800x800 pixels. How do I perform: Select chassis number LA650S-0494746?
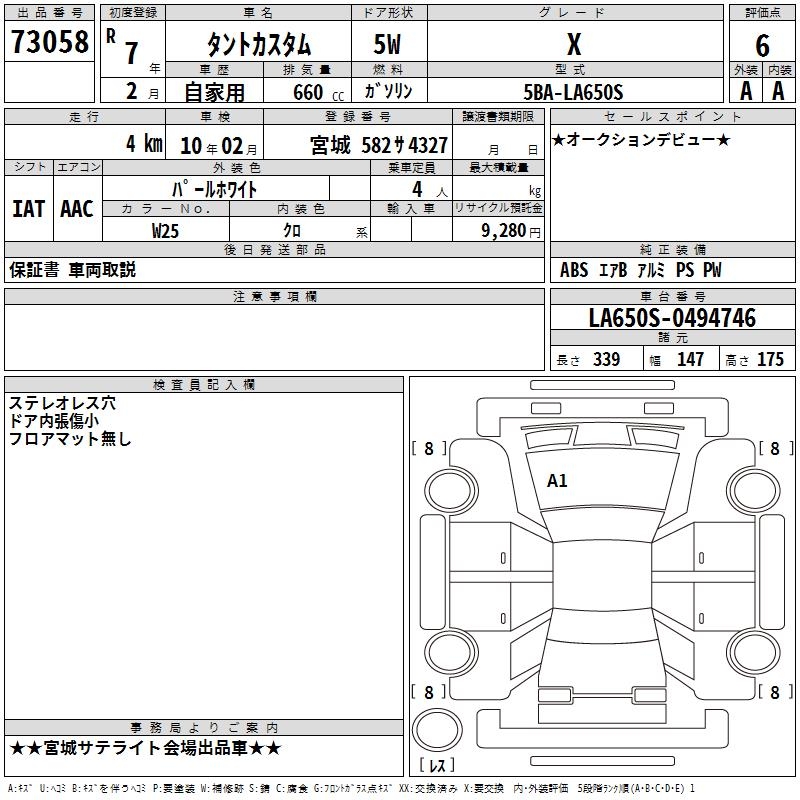pyautogui.click(x=672, y=317)
